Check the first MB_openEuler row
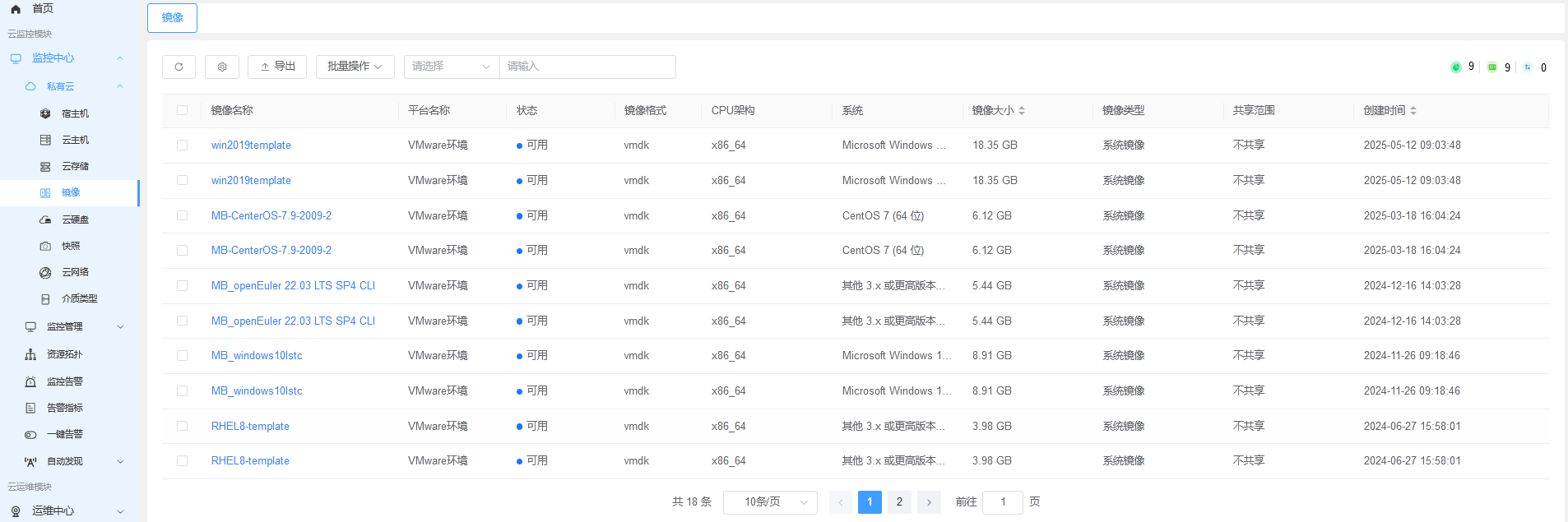The width and height of the screenshot is (1568, 522). pyautogui.click(x=182, y=285)
